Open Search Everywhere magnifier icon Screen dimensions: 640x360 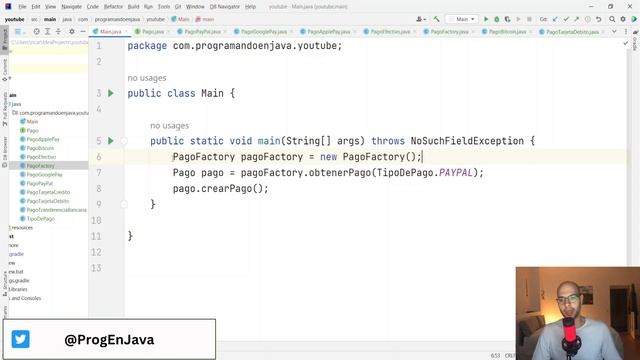point(612,19)
